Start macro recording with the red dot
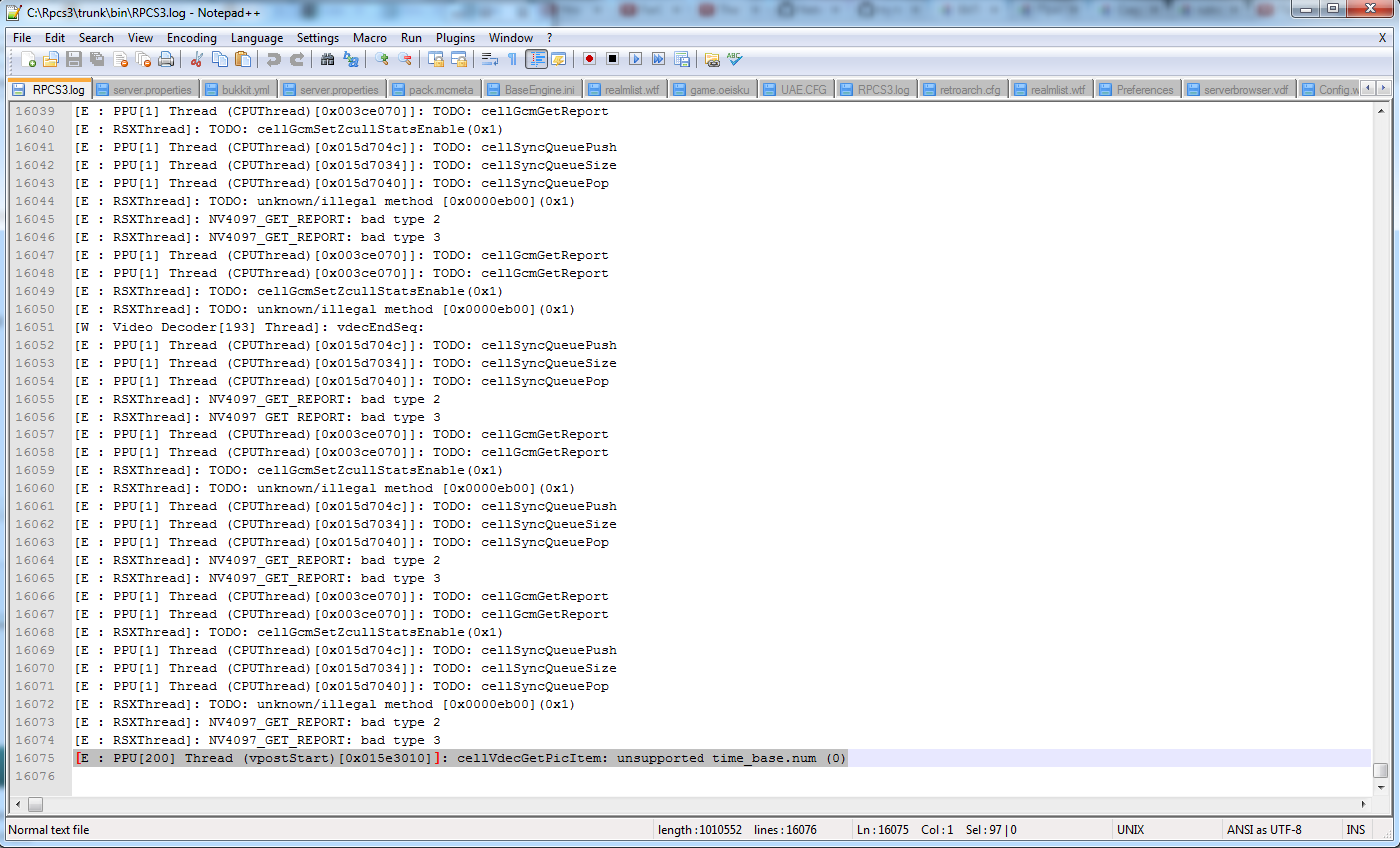 pos(589,60)
